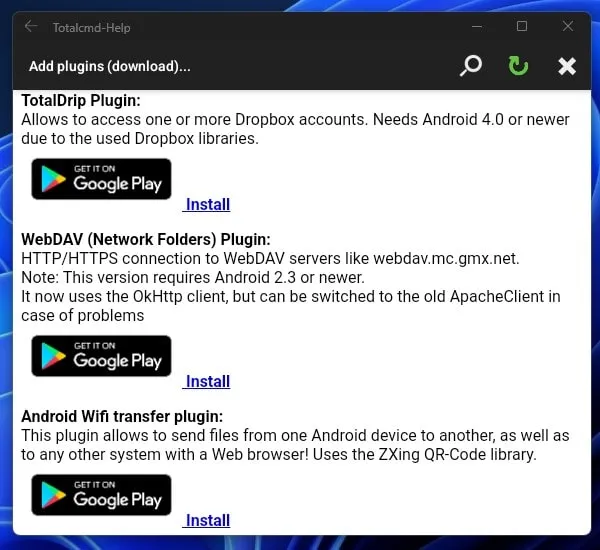Reload page with green refresh icon
This screenshot has height=550, width=600.
pos(518,66)
